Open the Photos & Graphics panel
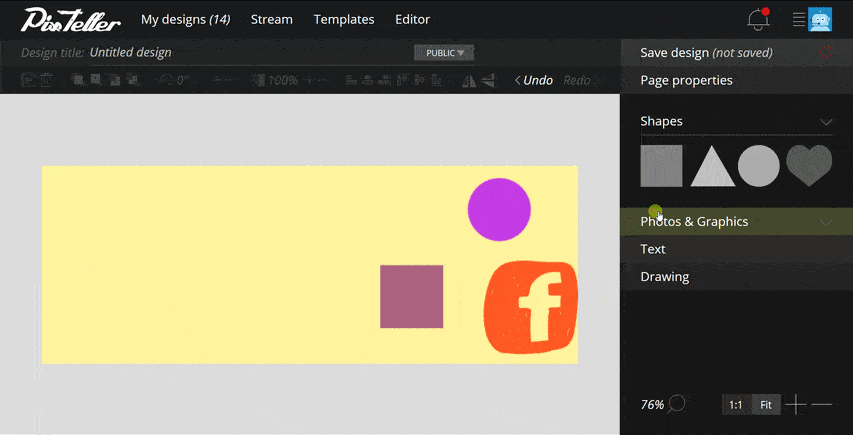The height and width of the screenshot is (435, 853). (737, 222)
